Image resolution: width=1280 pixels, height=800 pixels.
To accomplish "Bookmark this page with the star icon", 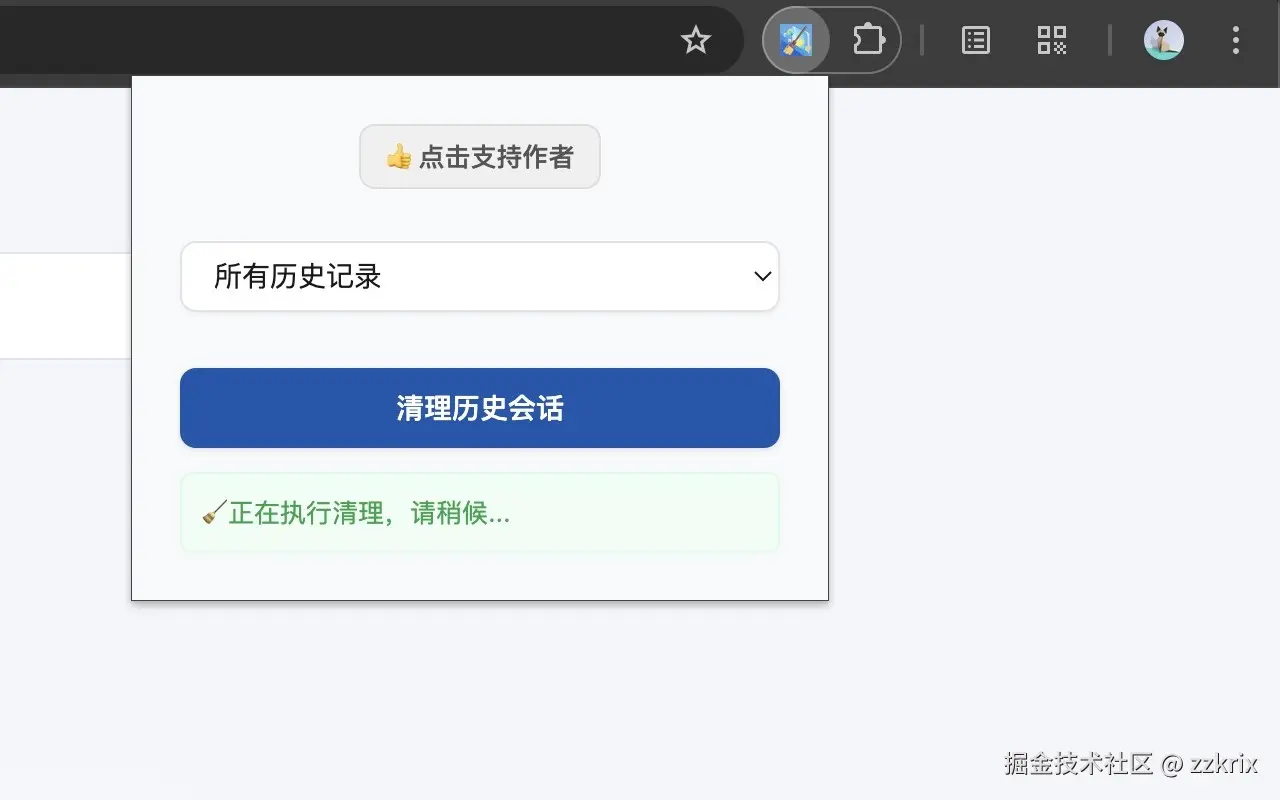I will (x=695, y=40).
